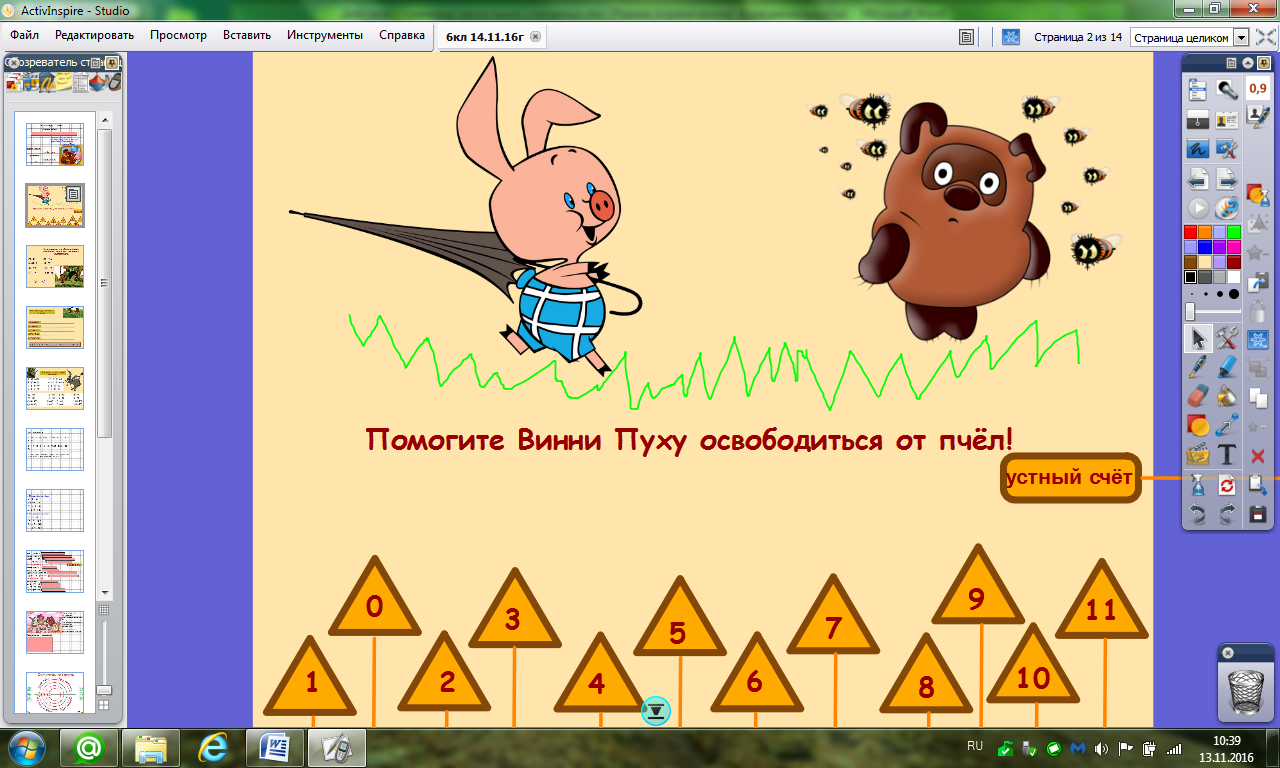1280x768 pixels.
Task: Pick the black color swatch
Action: coord(1190,277)
